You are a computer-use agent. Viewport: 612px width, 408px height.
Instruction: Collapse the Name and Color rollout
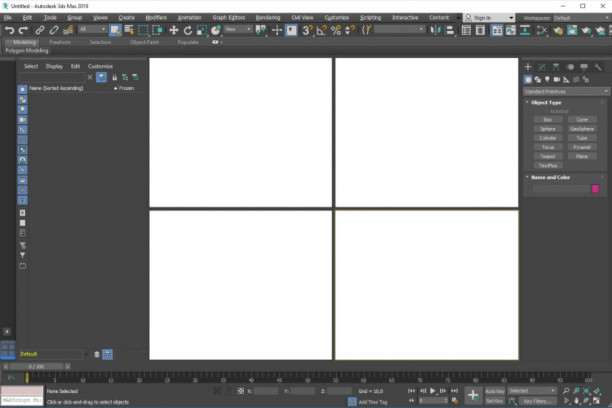550,177
